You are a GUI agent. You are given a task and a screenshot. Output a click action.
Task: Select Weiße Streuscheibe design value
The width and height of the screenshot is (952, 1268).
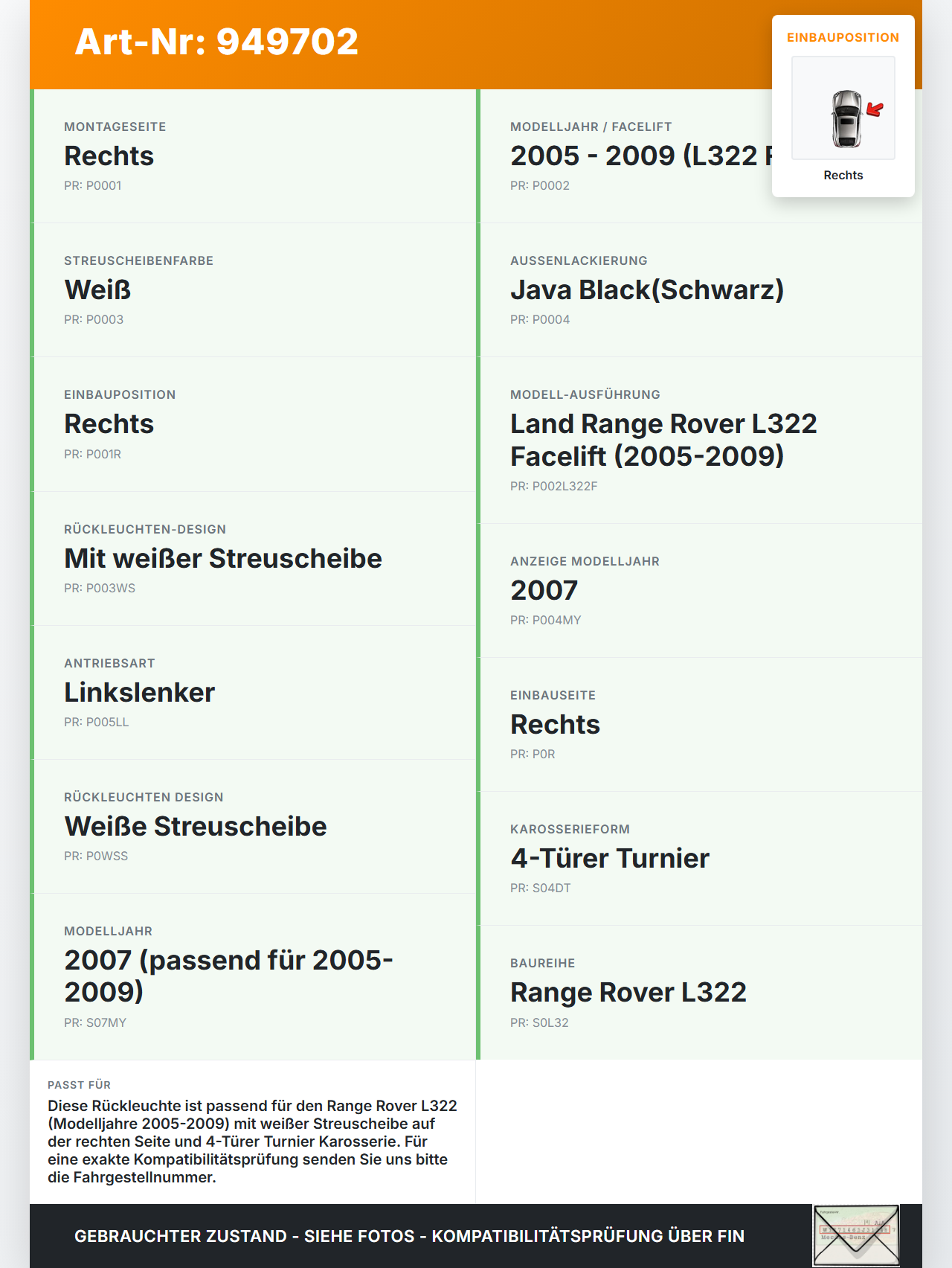tap(196, 826)
